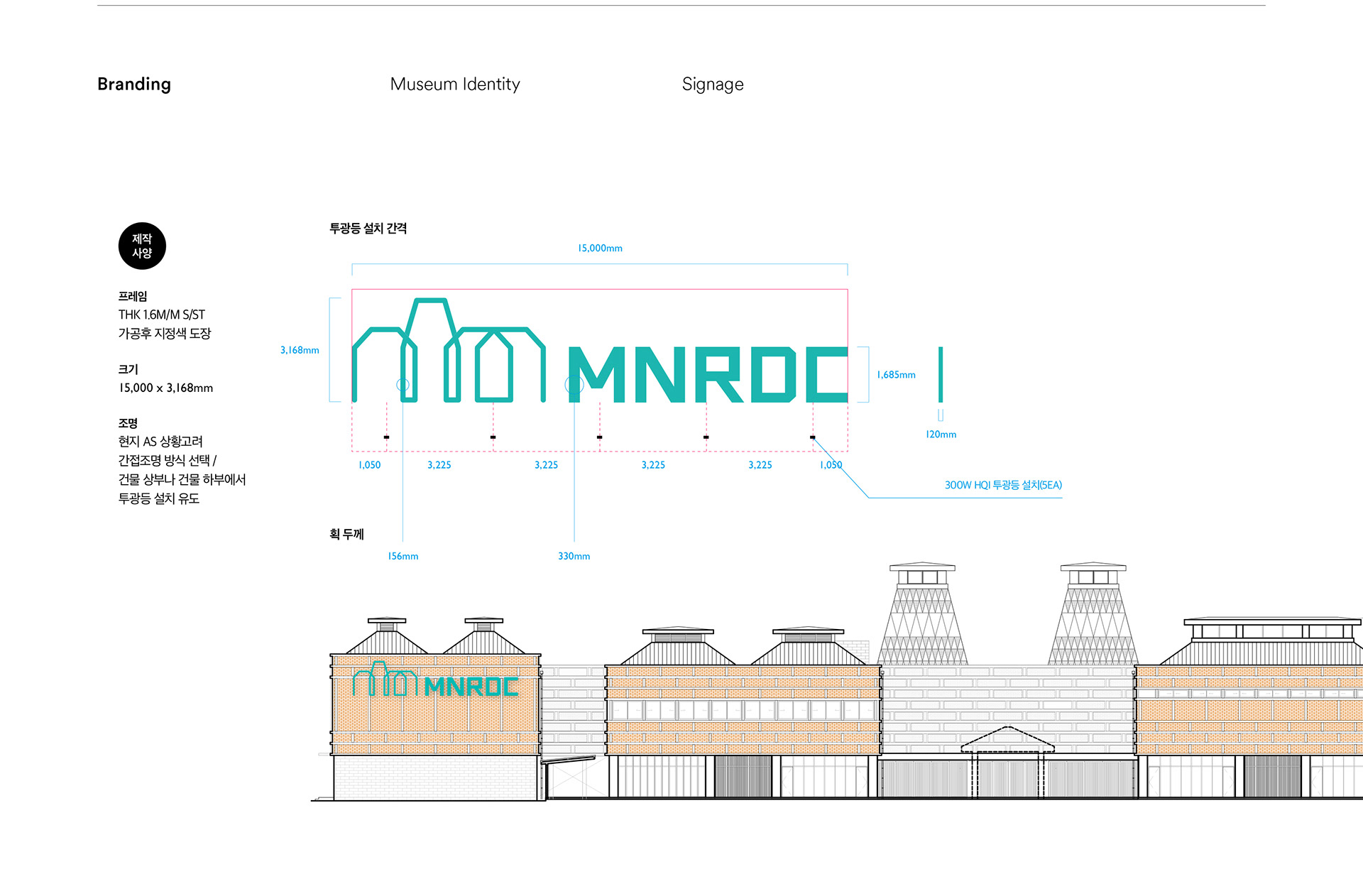The height and width of the screenshot is (896, 1363).
Task: Select the Signage tab label
Action: coord(713,84)
